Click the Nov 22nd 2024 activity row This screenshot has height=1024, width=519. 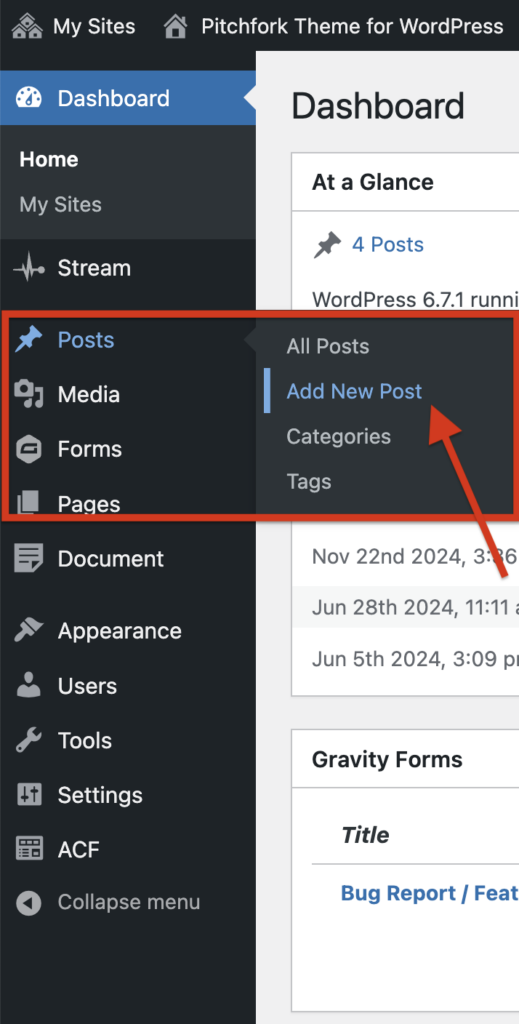(405, 557)
